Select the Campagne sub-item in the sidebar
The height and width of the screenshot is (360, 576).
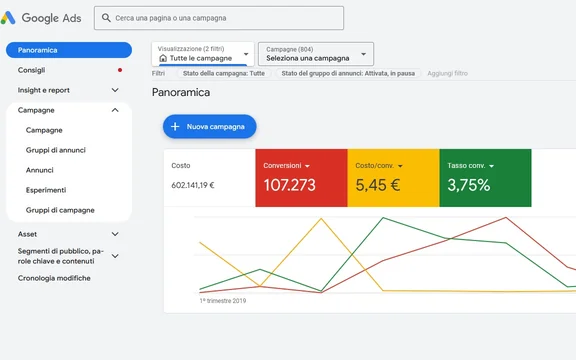[44, 130]
